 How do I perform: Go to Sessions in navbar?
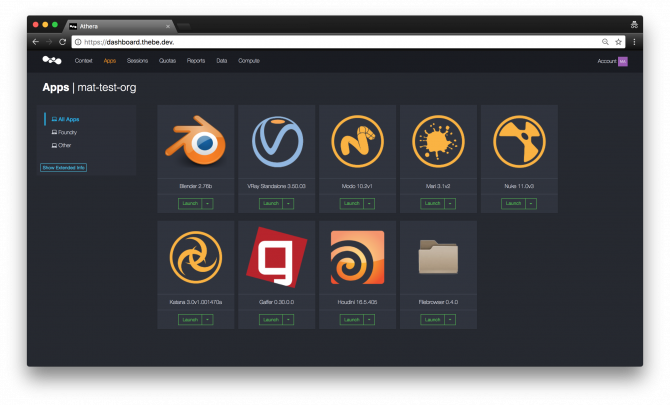[x=137, y=61]
